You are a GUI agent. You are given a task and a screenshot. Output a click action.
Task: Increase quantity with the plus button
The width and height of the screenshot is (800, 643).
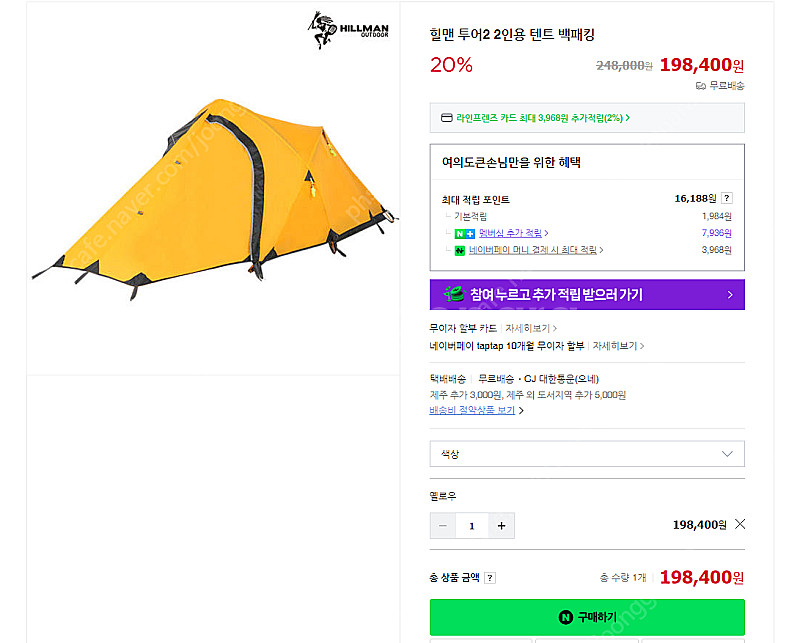click(501, 525)
